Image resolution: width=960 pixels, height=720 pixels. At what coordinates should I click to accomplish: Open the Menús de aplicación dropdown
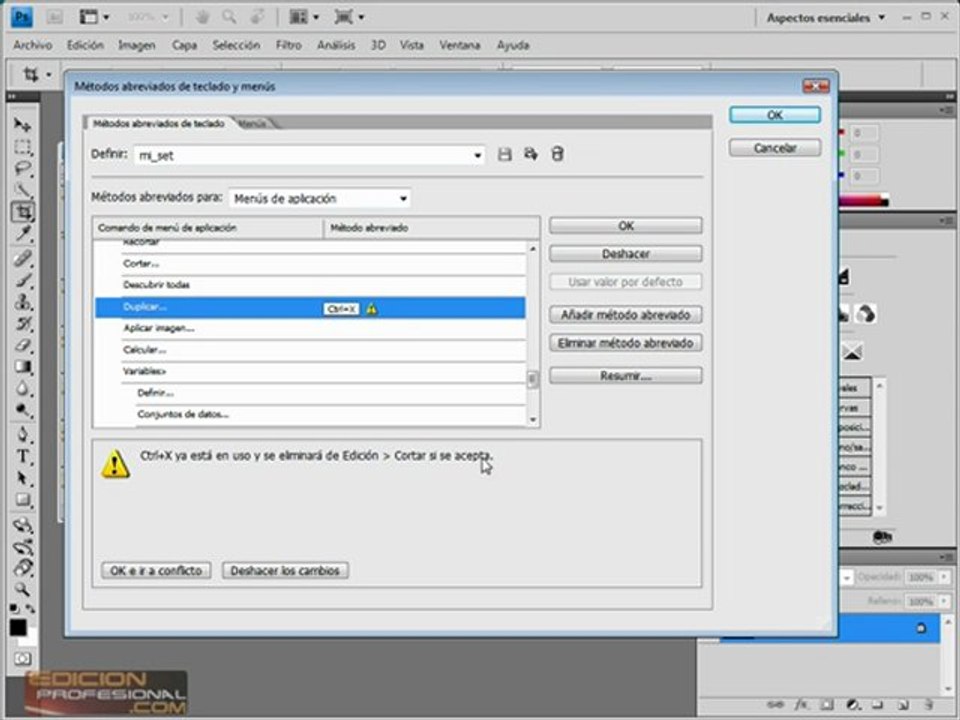coord(320,198)
